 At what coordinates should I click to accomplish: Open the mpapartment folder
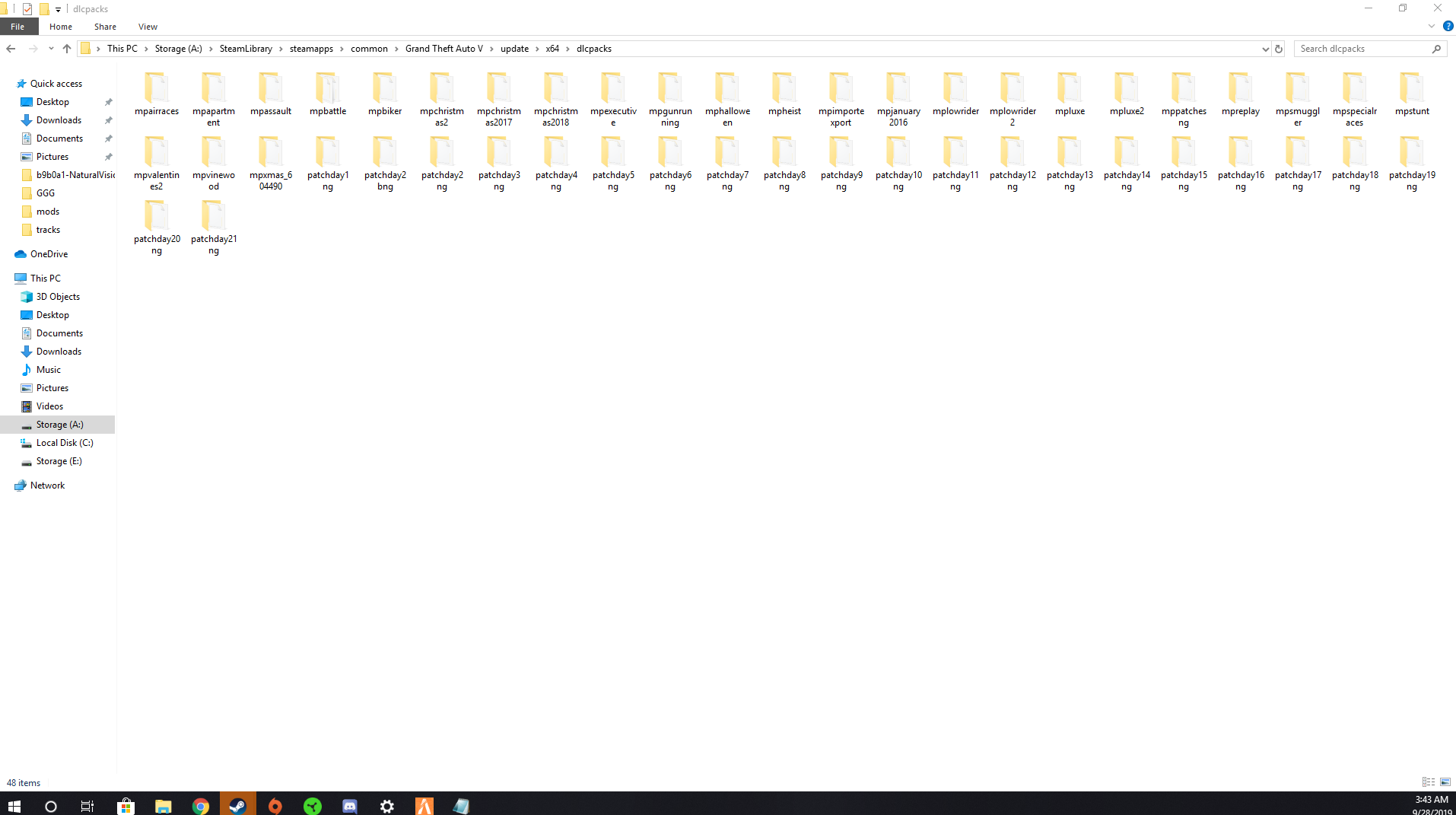coord(214,99)
